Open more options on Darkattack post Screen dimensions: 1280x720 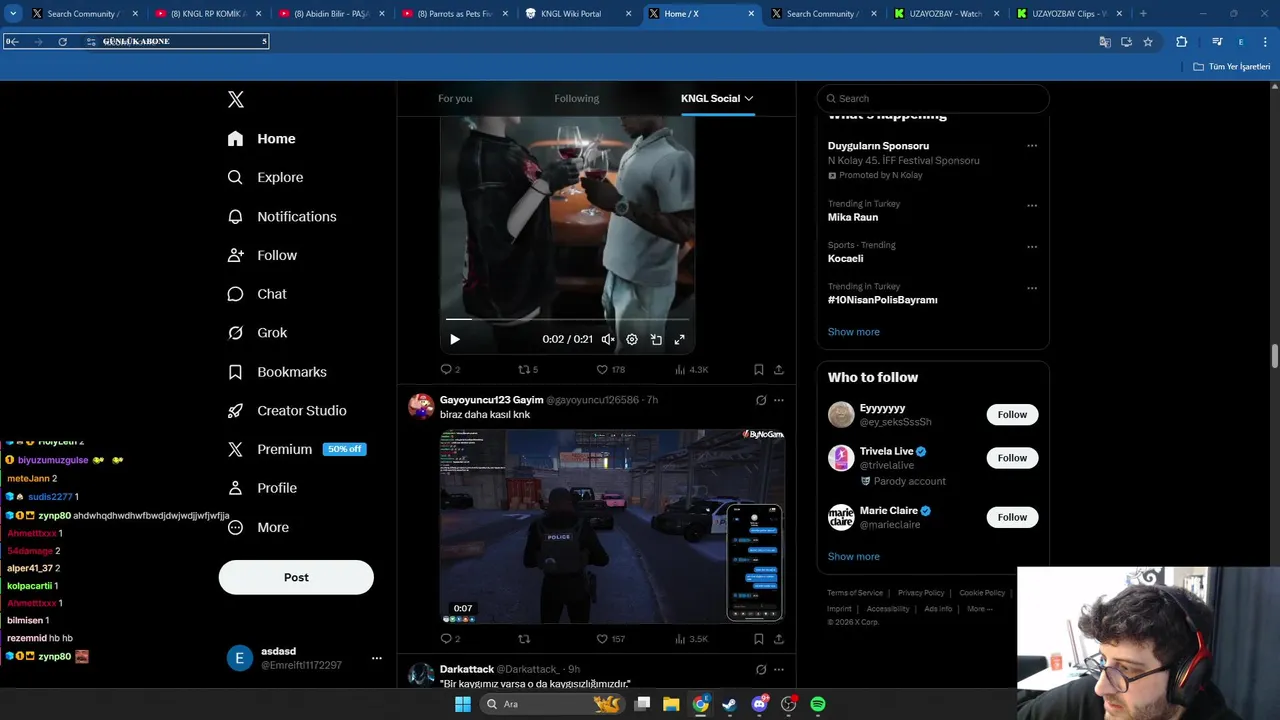pos(779,669)
